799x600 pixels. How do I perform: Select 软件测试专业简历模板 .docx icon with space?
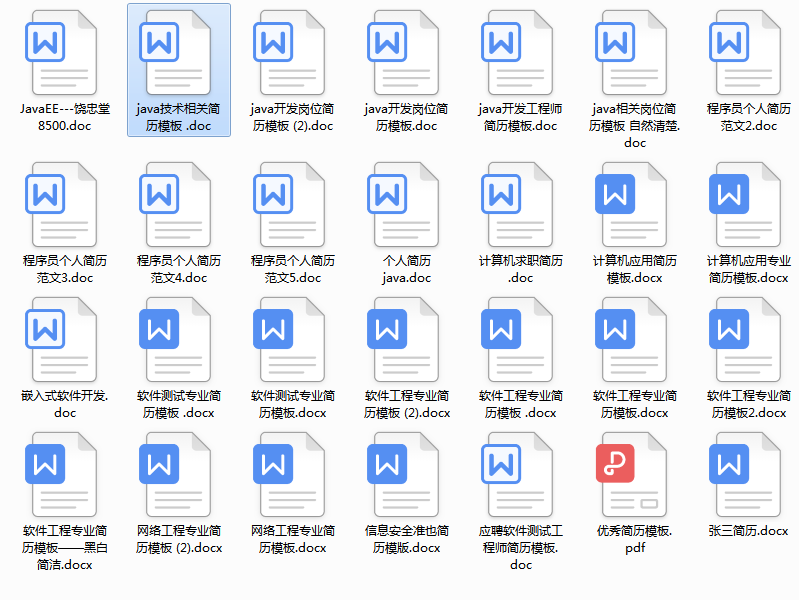175,340
